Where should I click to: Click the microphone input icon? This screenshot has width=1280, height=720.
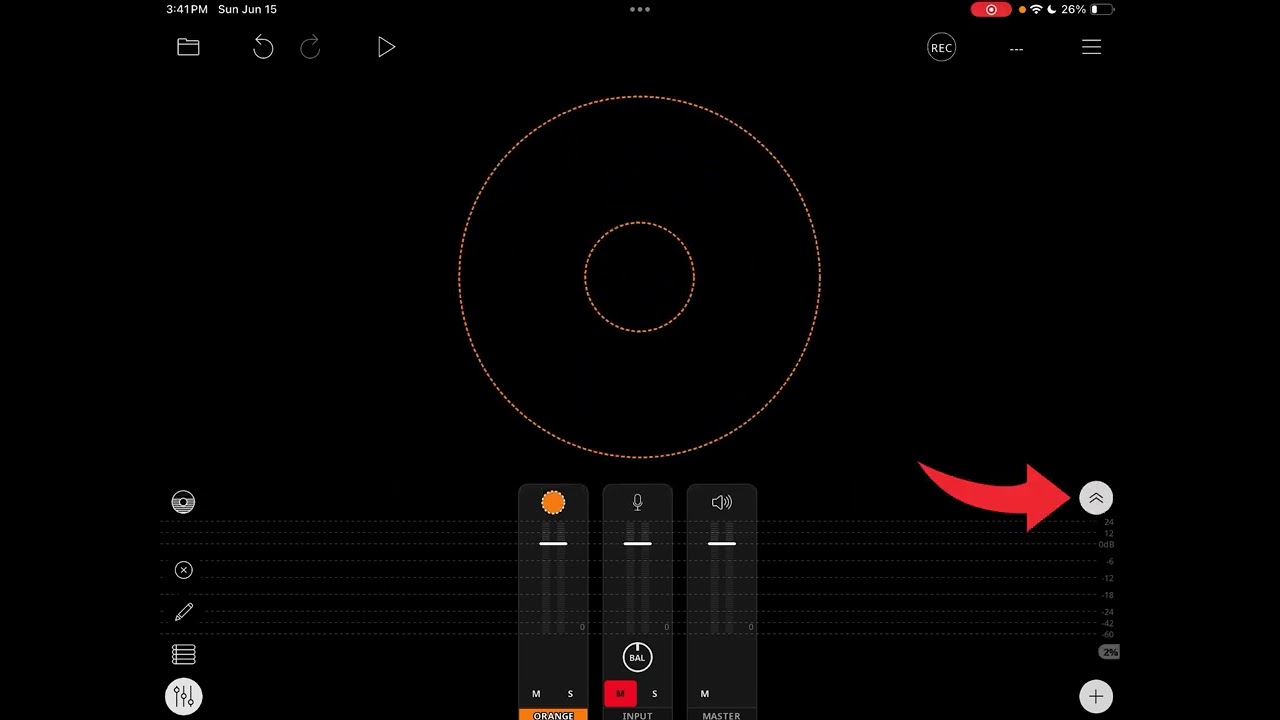click(638, 502)
